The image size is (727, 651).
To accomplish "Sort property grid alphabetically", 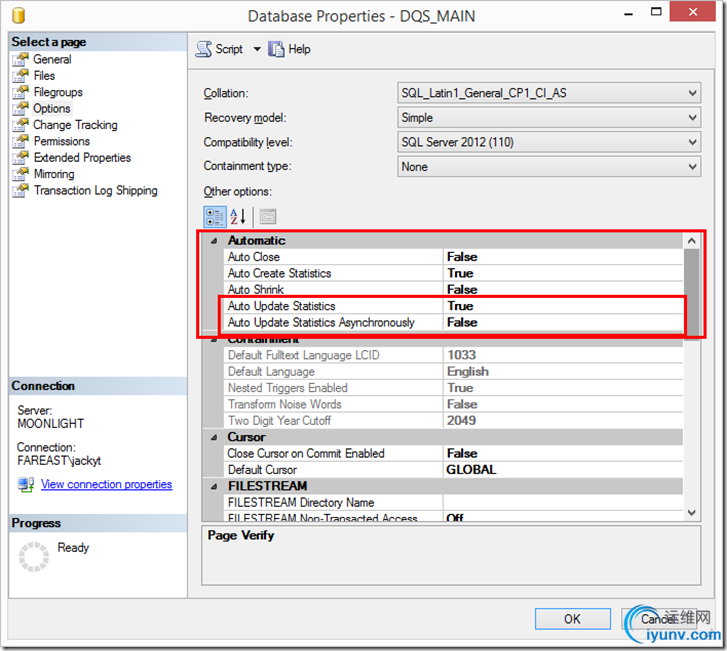I will click(238, 217).
